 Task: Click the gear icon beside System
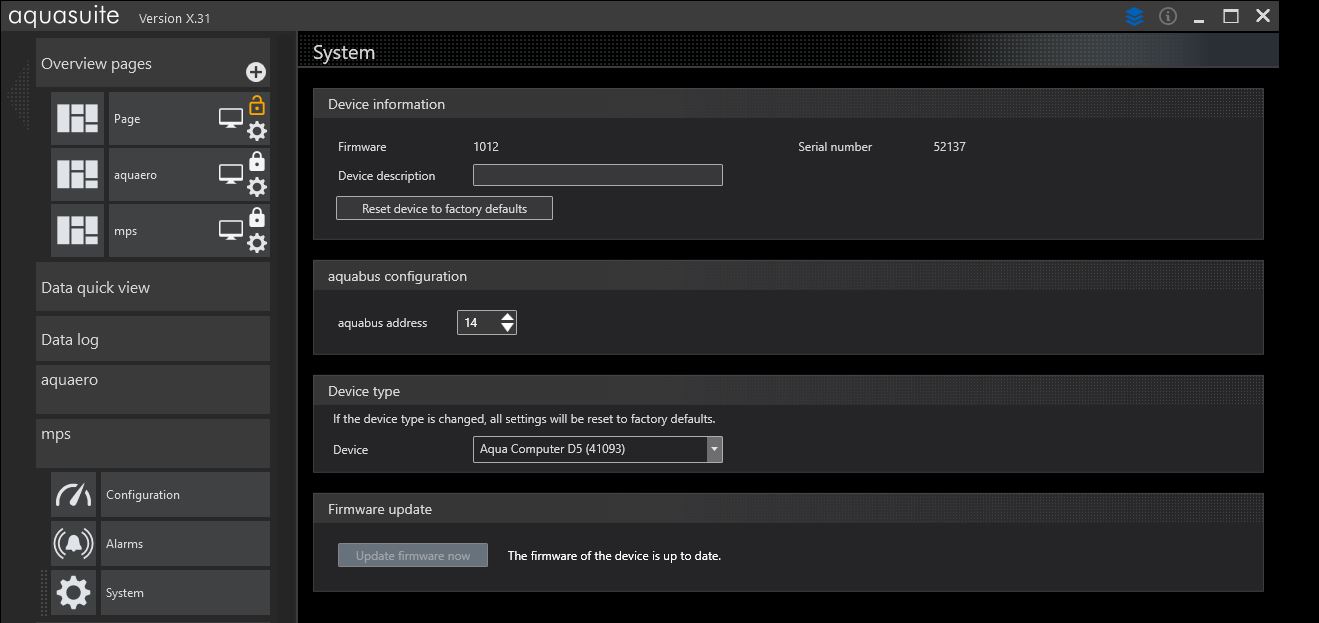(x=74, y=593)
